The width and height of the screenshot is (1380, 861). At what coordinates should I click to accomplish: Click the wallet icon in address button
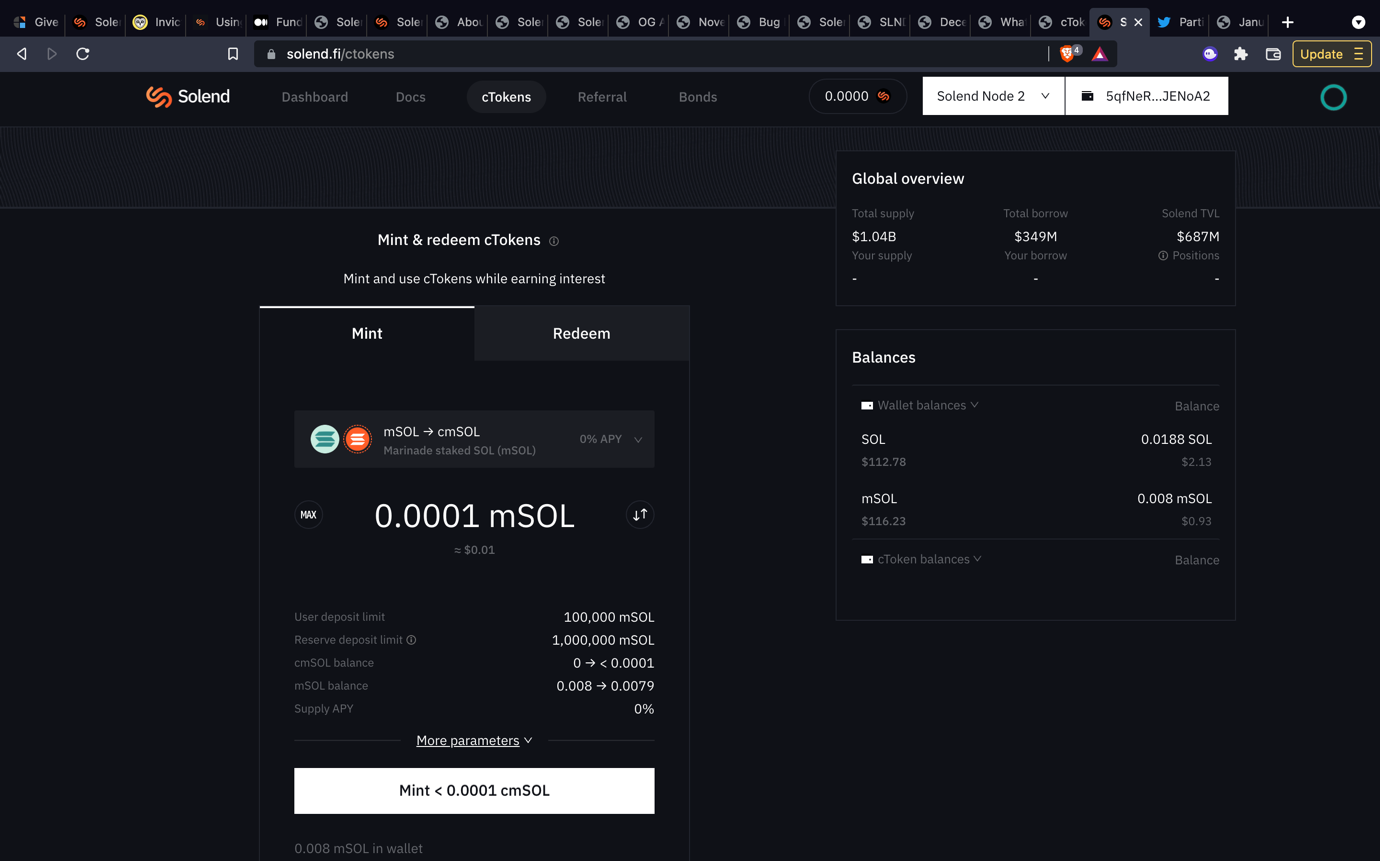click(1087, 96)
